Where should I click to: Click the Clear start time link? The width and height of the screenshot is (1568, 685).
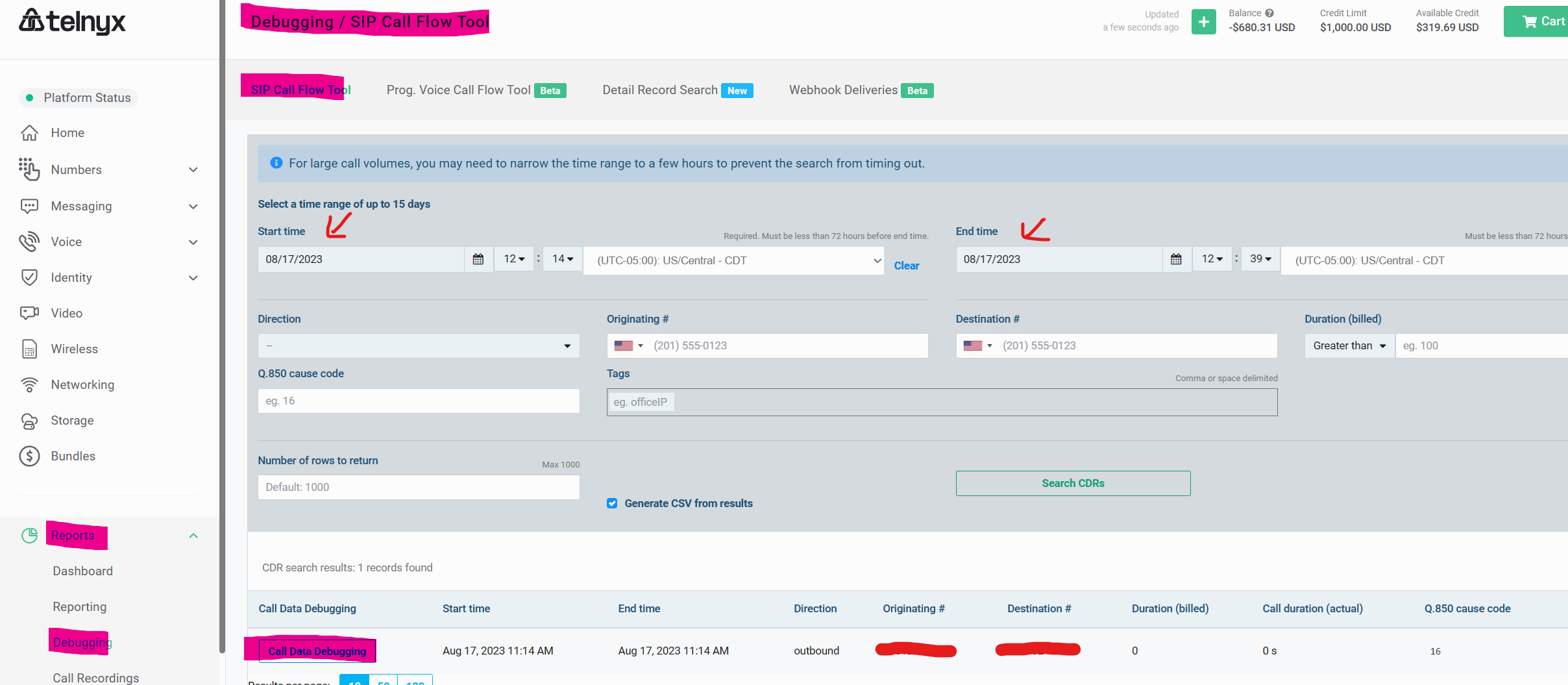[x=906, y=266]
